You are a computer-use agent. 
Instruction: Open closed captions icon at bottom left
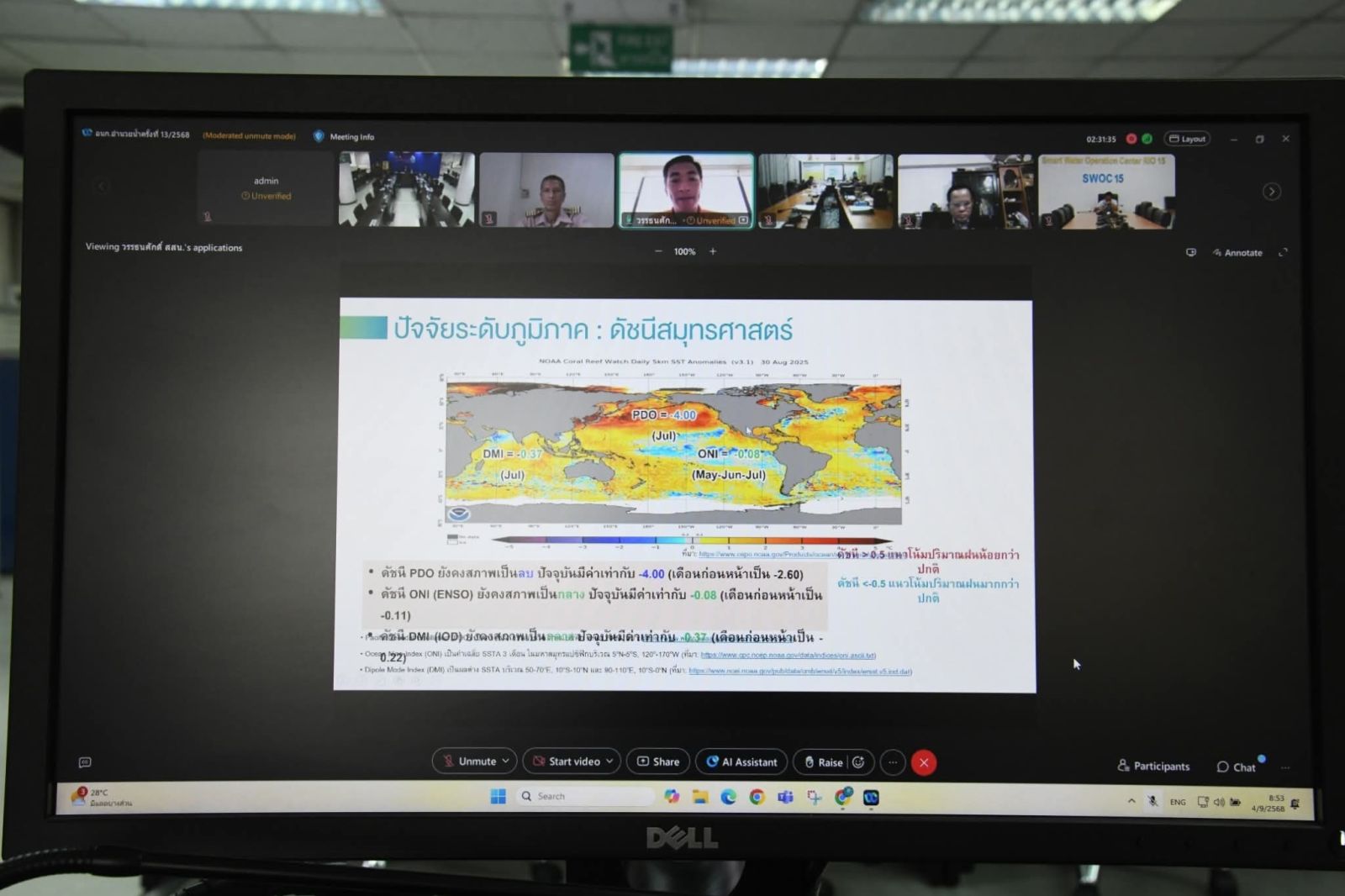(85, 762)
